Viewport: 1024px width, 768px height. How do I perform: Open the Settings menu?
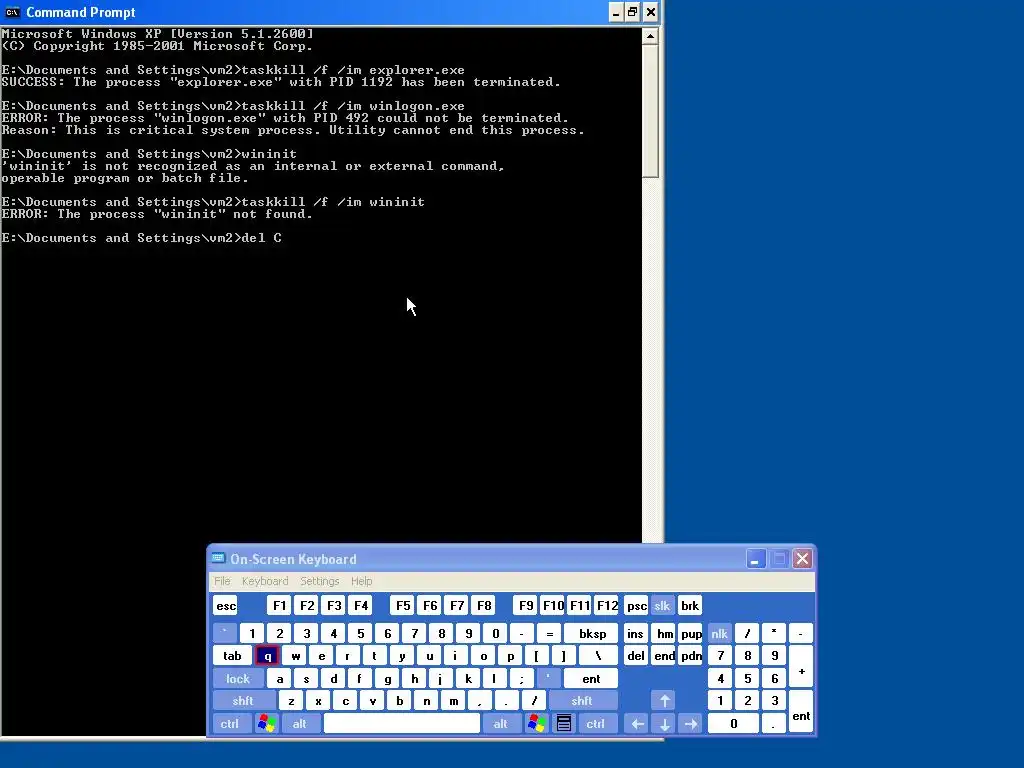coord(319,581)
